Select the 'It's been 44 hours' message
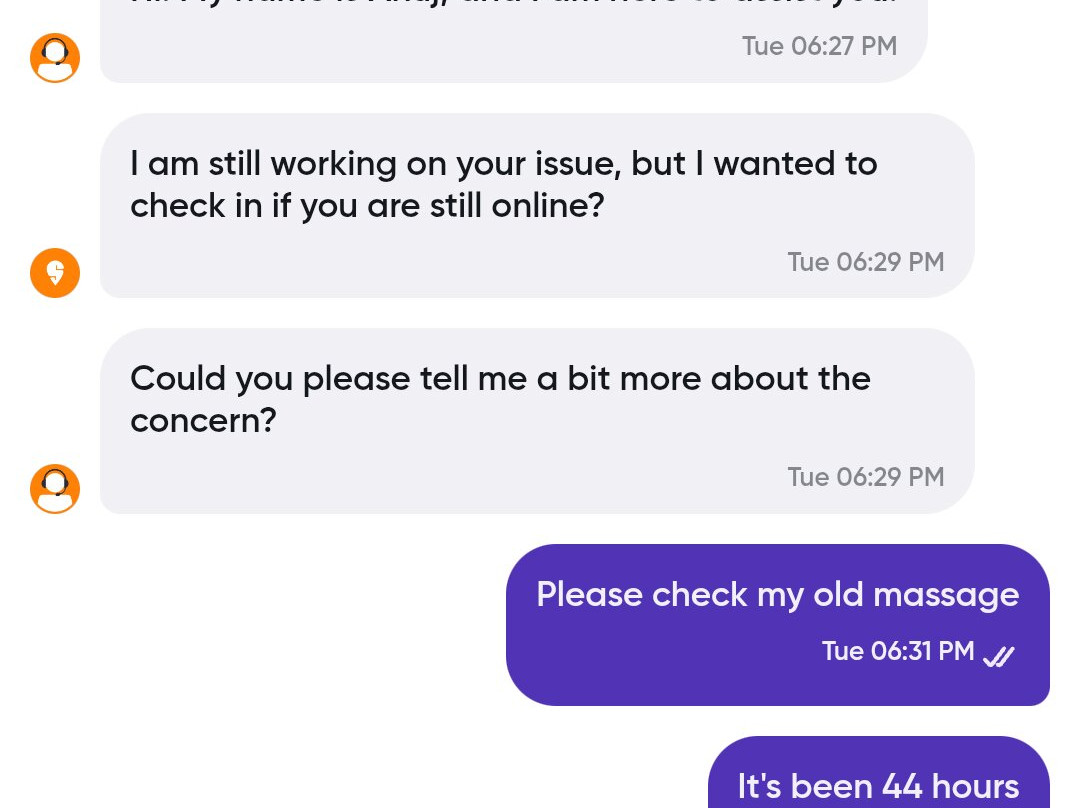 pyautogui.click(x=878, y=786)
